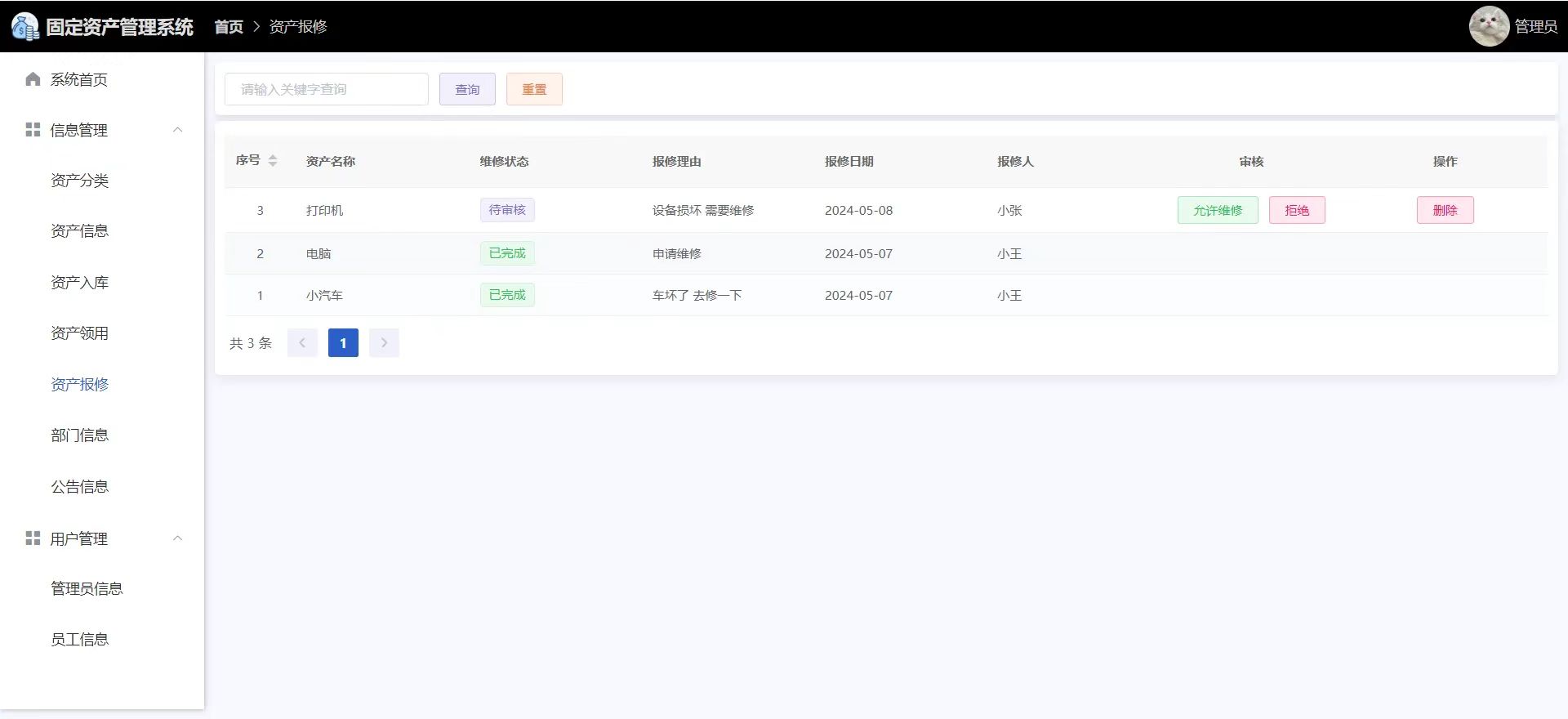Click the 操作 column header
This screenshot has height=719, width=1568.
1445,161
